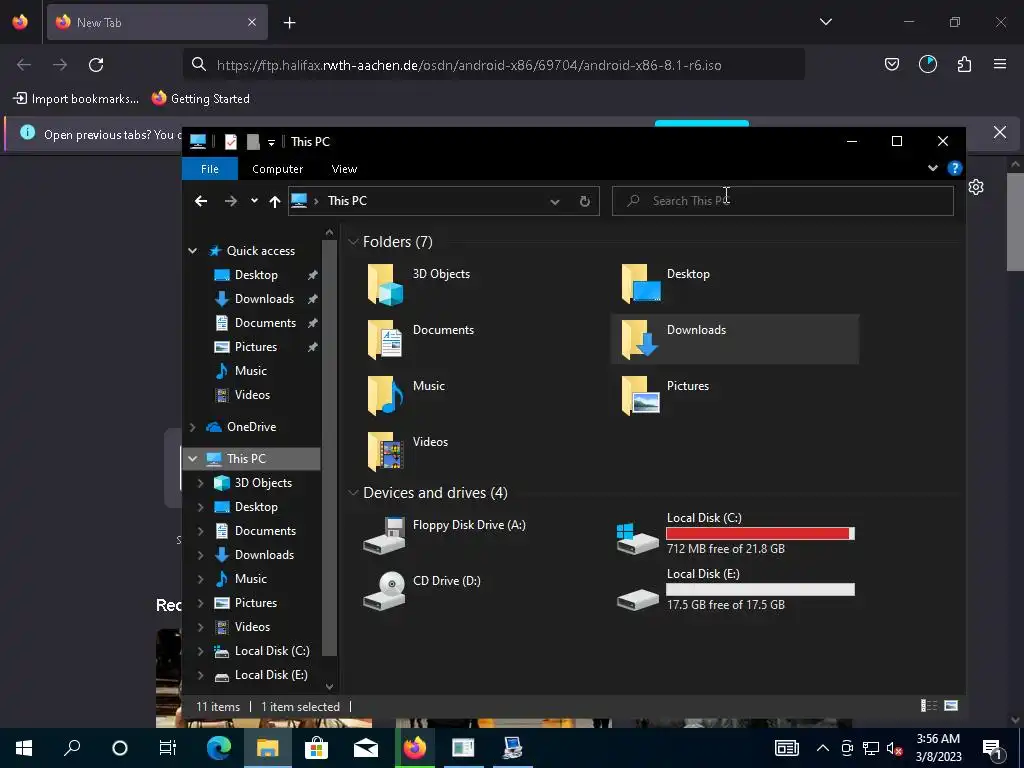Go back in File Explorer

point(201,201)
